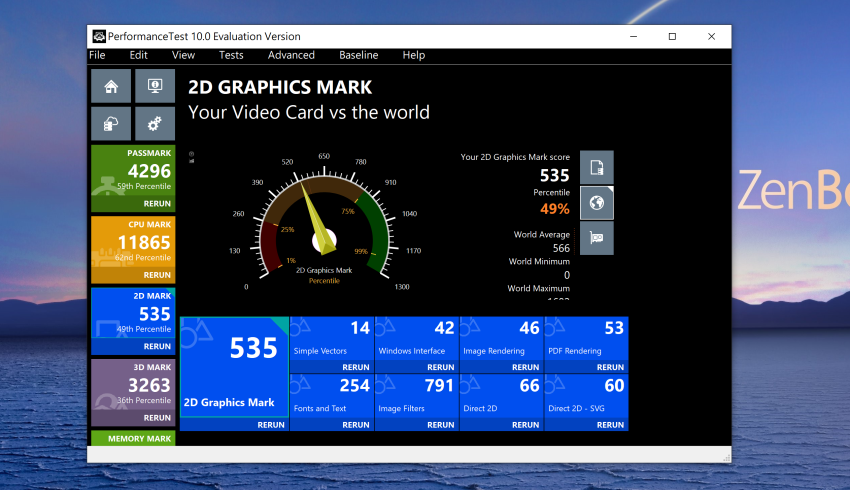Select the 2D Mark 535 sidebar tile
This screenshot has height=490, width=850.
(x=133, y=314)
